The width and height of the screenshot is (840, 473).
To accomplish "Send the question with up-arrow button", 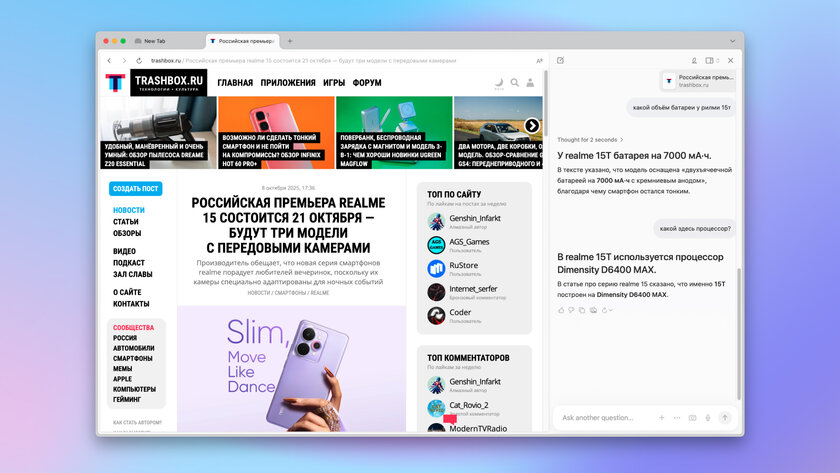I will click(725, 417).
